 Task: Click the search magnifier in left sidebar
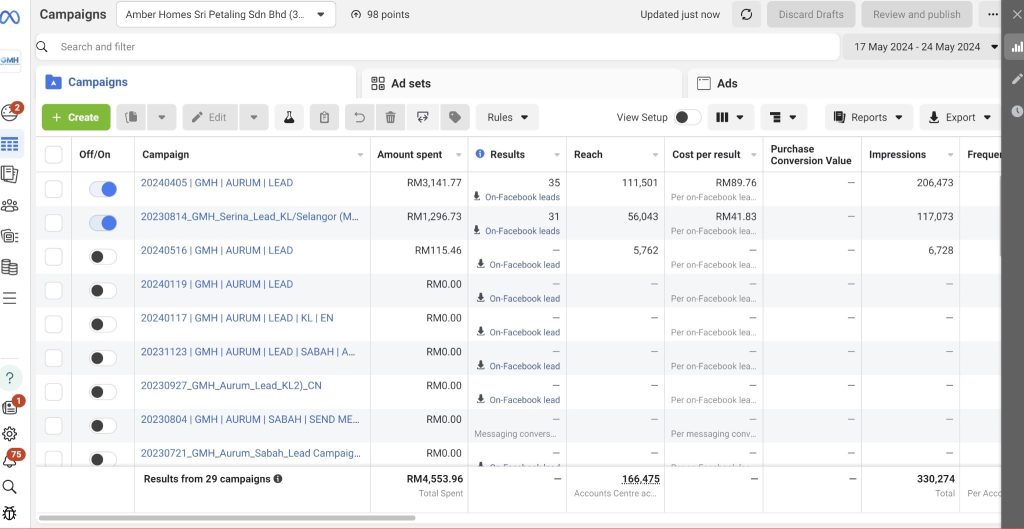click(x=10, y=487)
